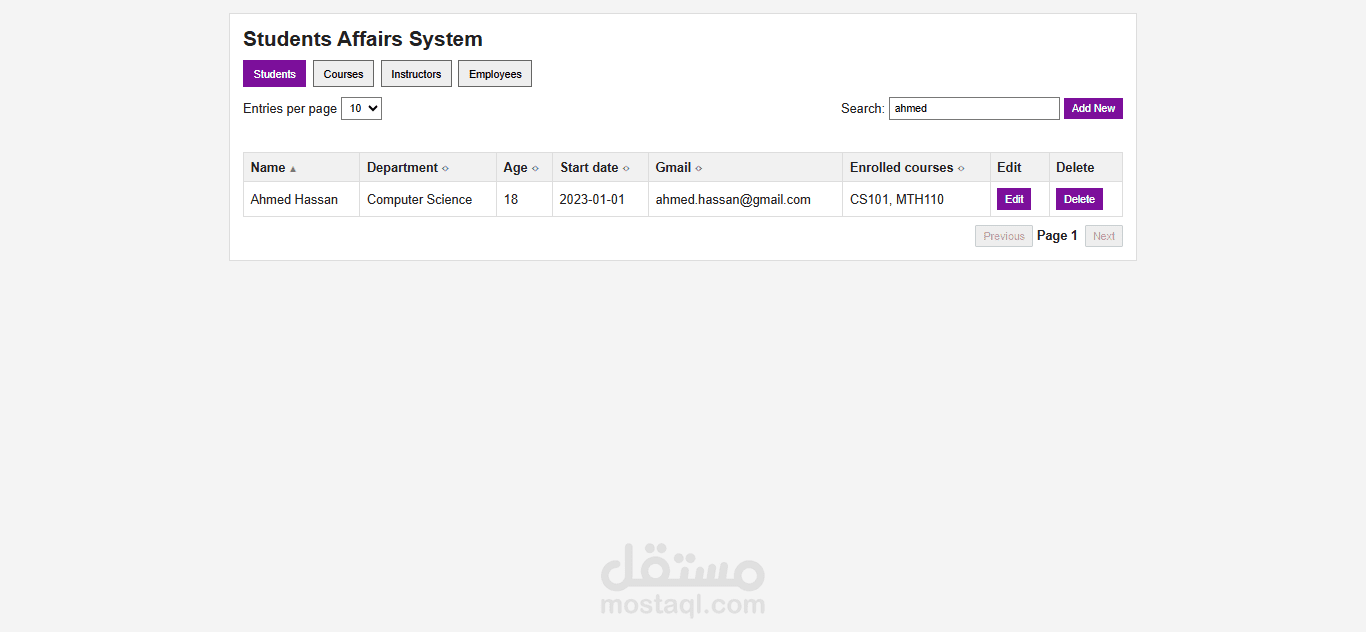Select the Computer Science cell
Screen dimensions: 1366x632
[x=428, y=199]
